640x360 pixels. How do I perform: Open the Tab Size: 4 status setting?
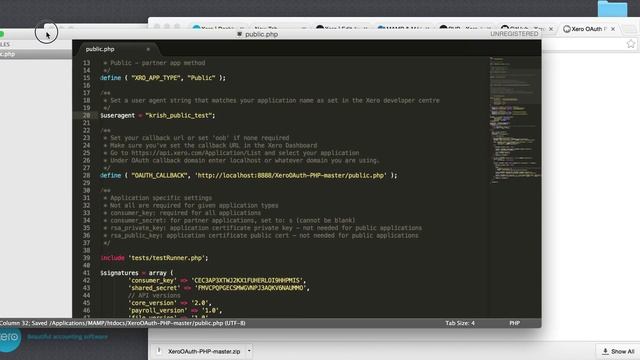(x=460, y=323)
